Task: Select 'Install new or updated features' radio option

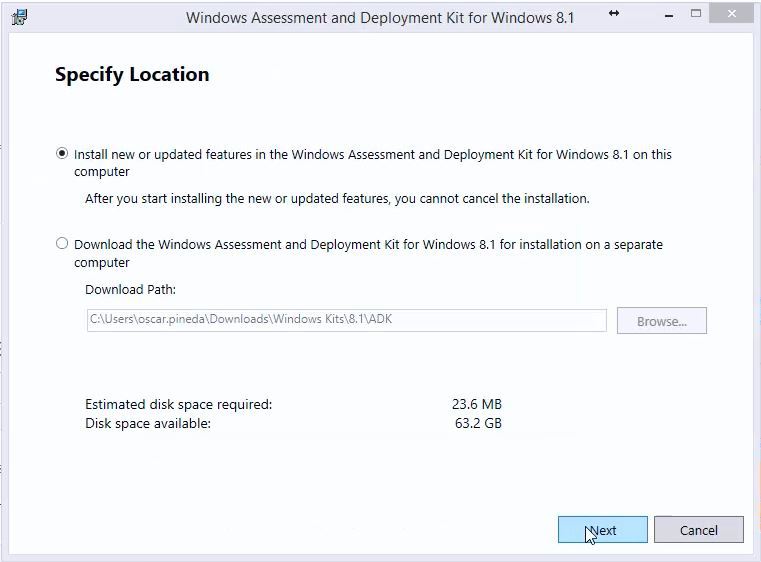Action: click(62, 154)
